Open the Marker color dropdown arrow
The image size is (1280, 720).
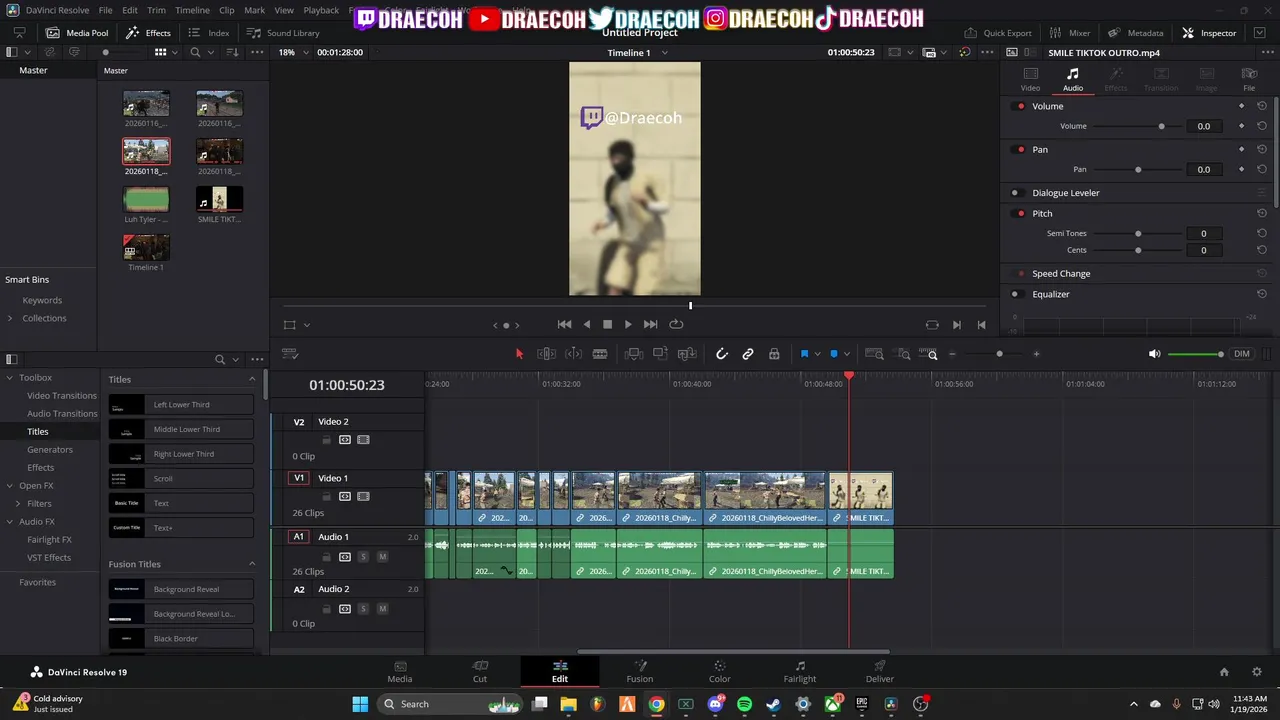pyautogui.click(x=847, y=354)
